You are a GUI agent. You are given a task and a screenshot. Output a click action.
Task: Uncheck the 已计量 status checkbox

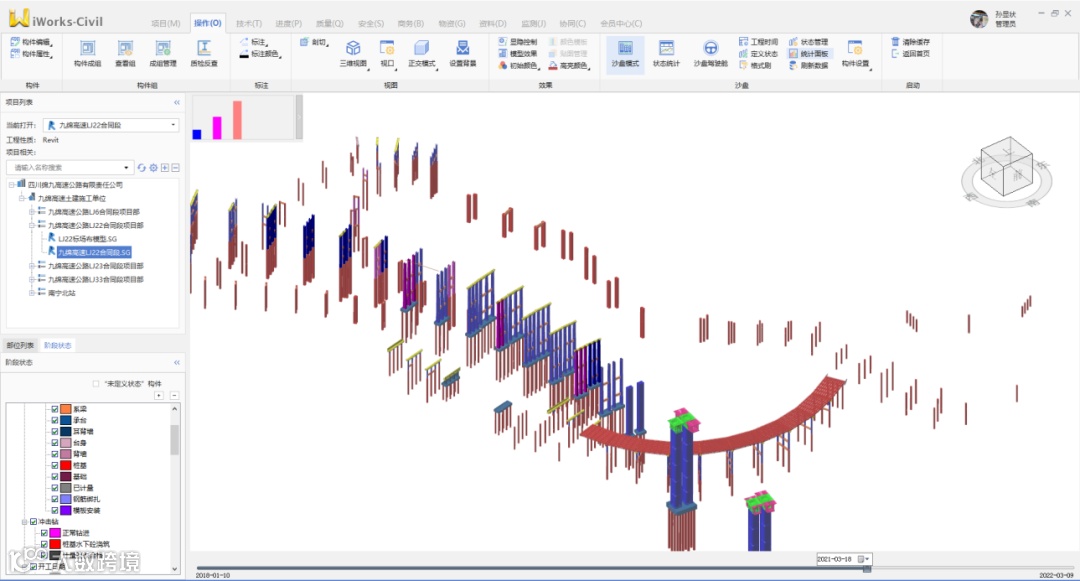coord(54,487)
